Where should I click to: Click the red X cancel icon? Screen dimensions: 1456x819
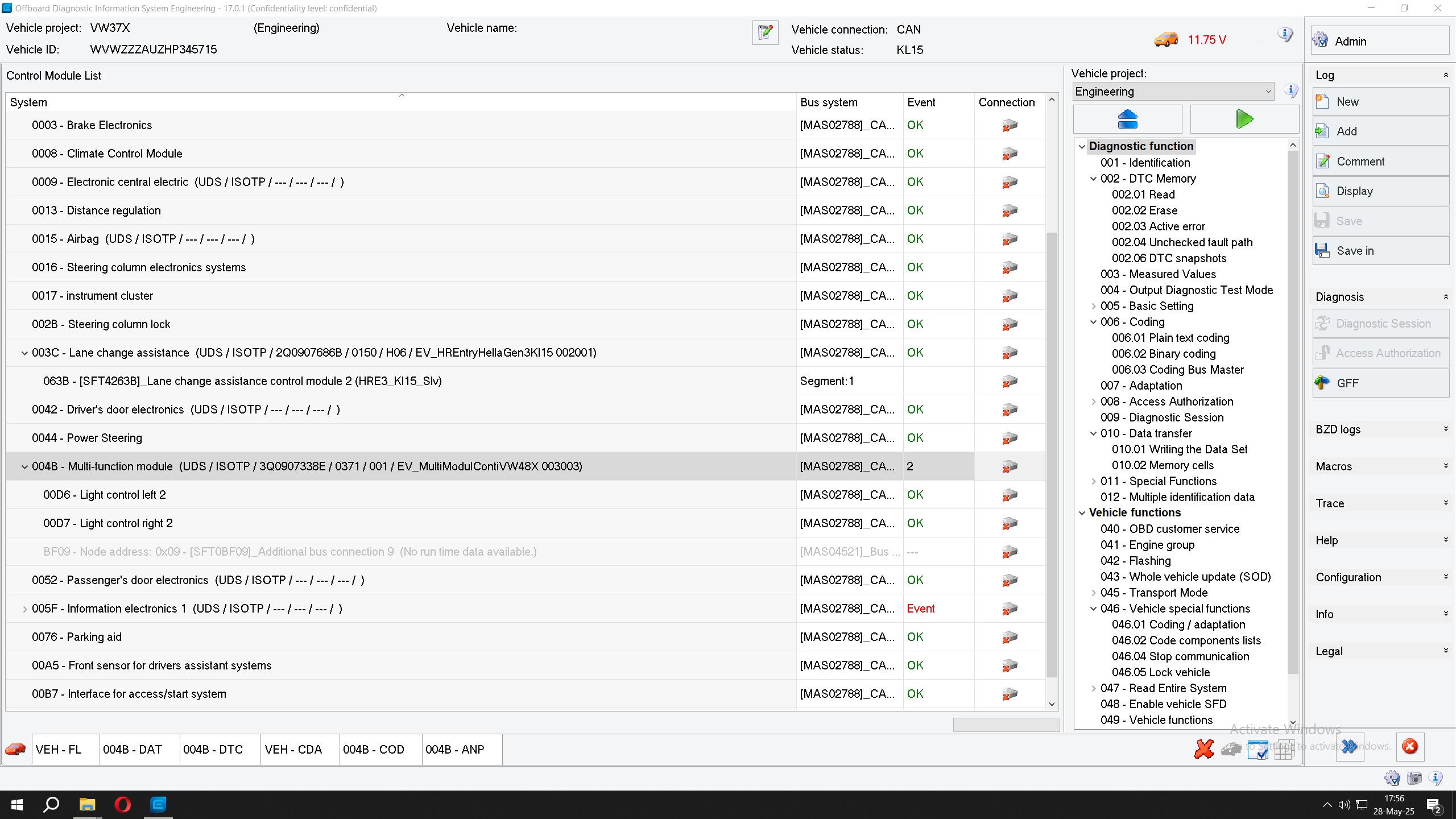(x=1203, y=749)
